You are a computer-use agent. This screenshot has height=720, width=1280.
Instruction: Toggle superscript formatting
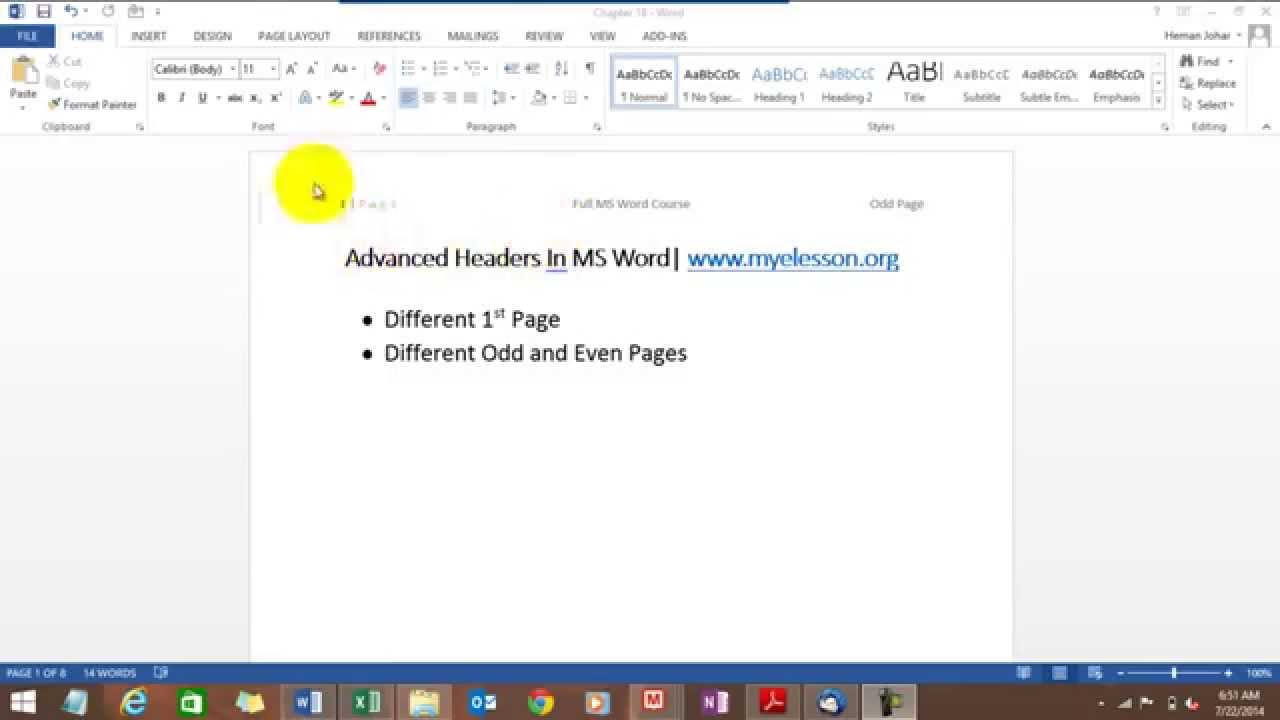(276, 98)
